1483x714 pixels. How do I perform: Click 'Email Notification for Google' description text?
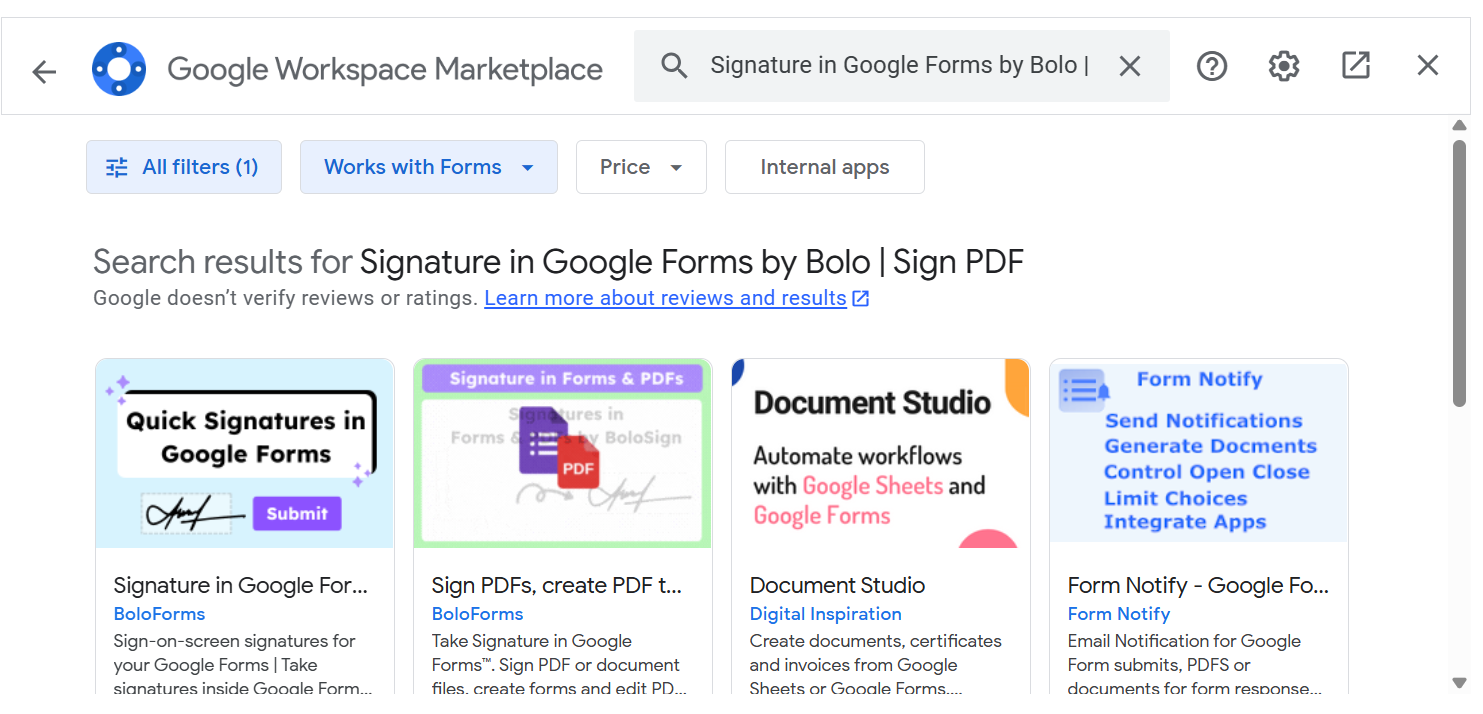[x=1185, y=641]
